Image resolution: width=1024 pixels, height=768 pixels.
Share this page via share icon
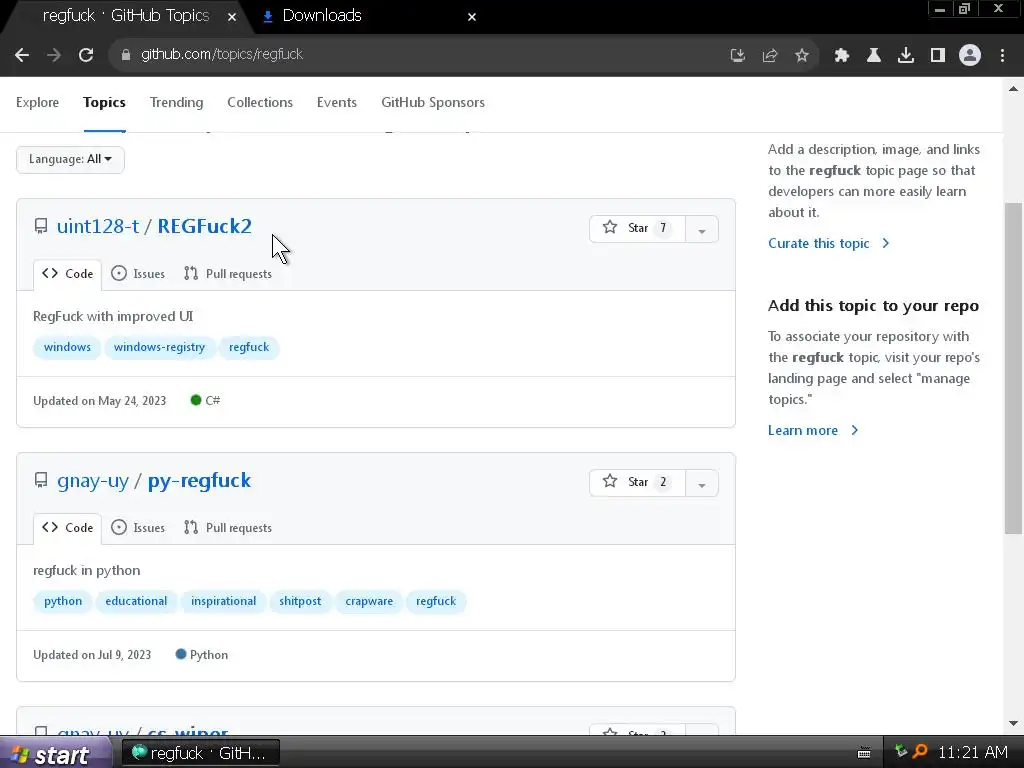point(770,56)
